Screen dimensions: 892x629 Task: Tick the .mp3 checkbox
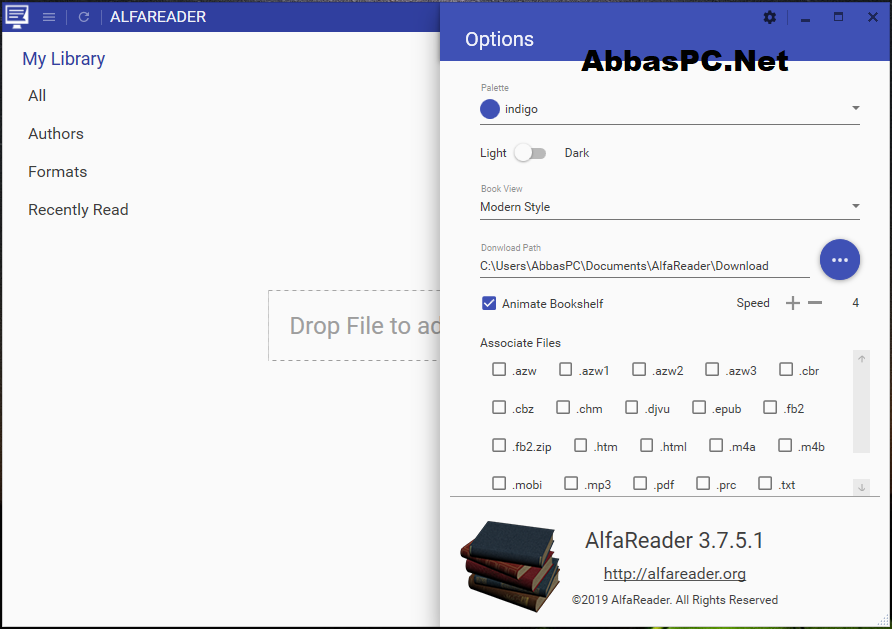[x=571, y=483]
